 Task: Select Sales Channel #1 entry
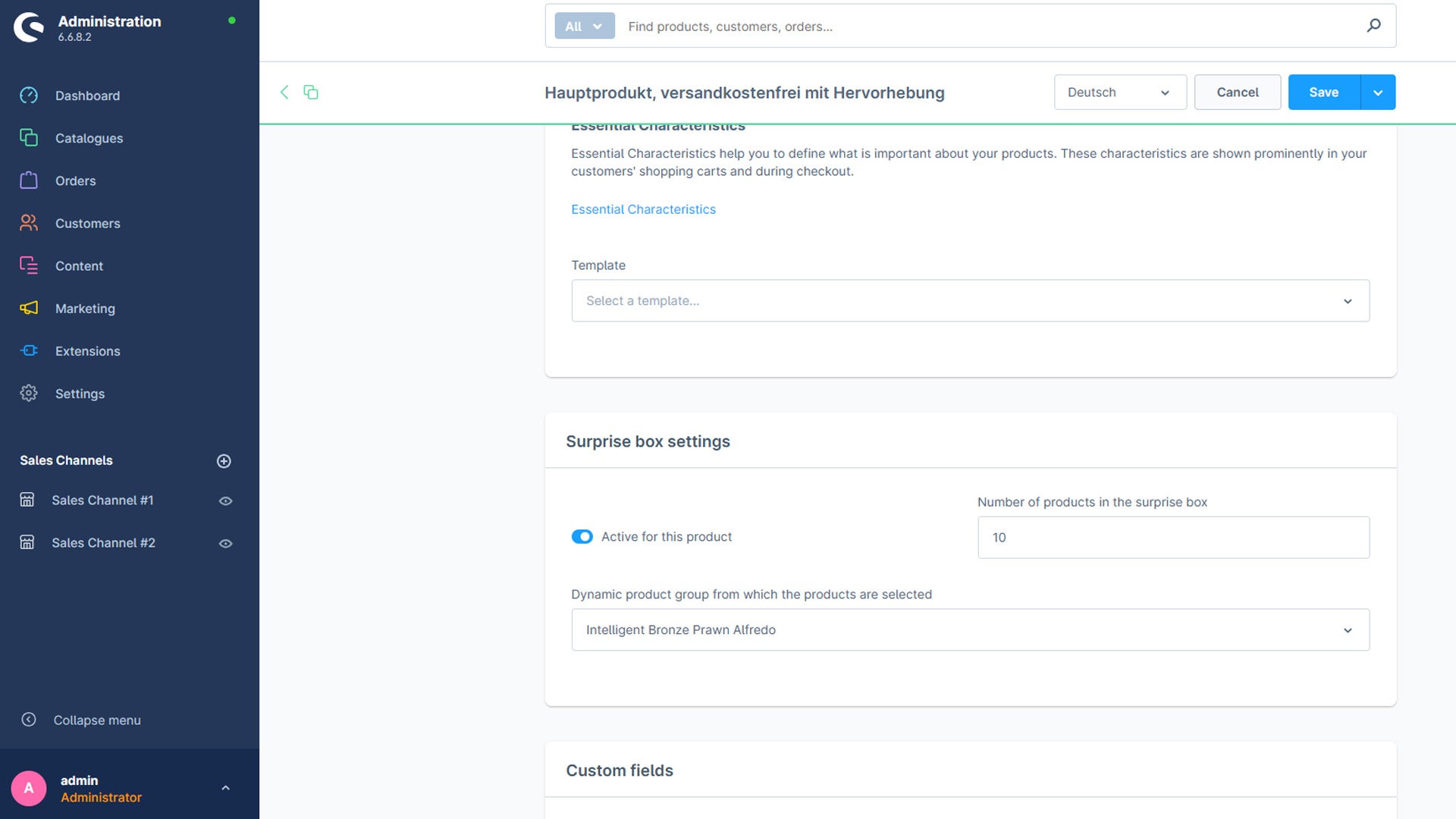click(102, 500)
